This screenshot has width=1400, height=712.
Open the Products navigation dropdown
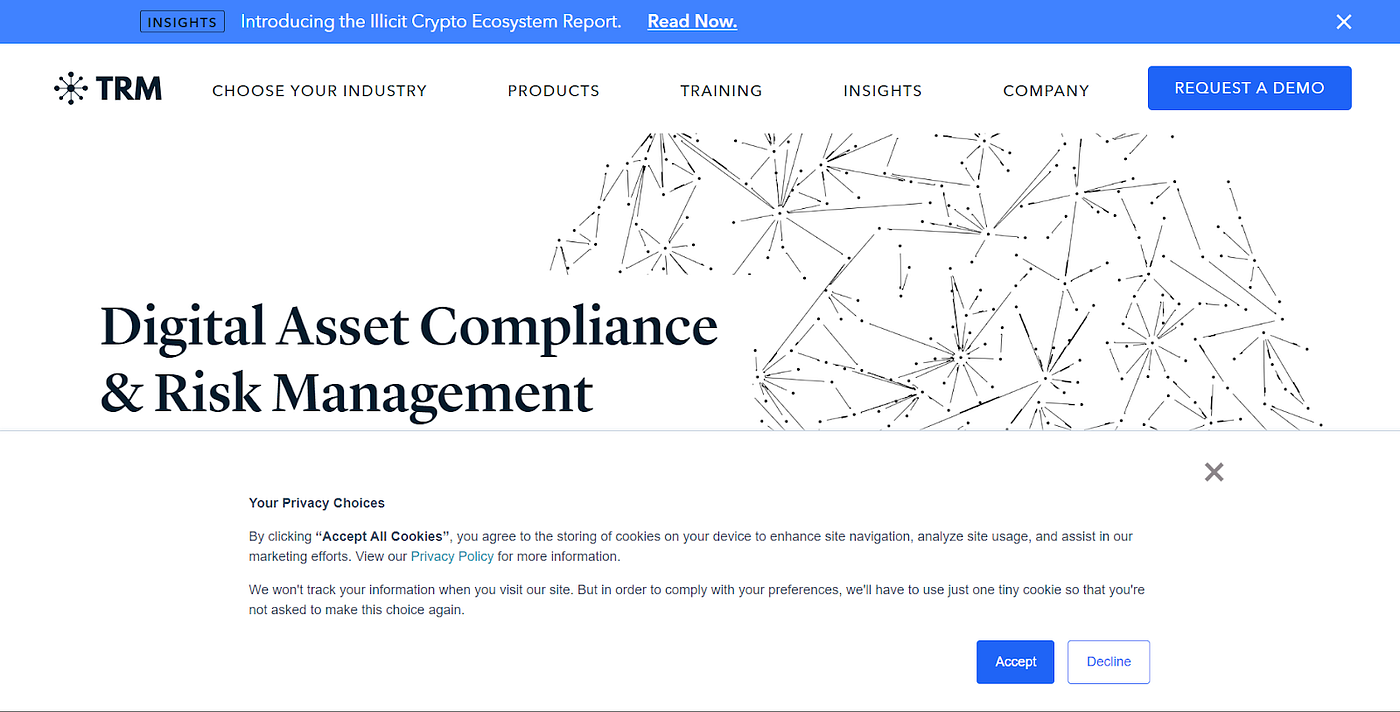(x=553, y=90)
